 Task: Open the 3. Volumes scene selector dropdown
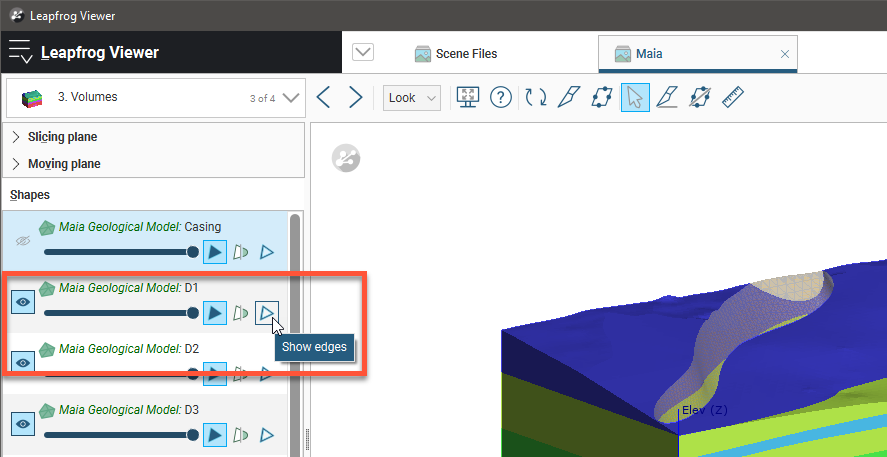click(x=155, y=98)
